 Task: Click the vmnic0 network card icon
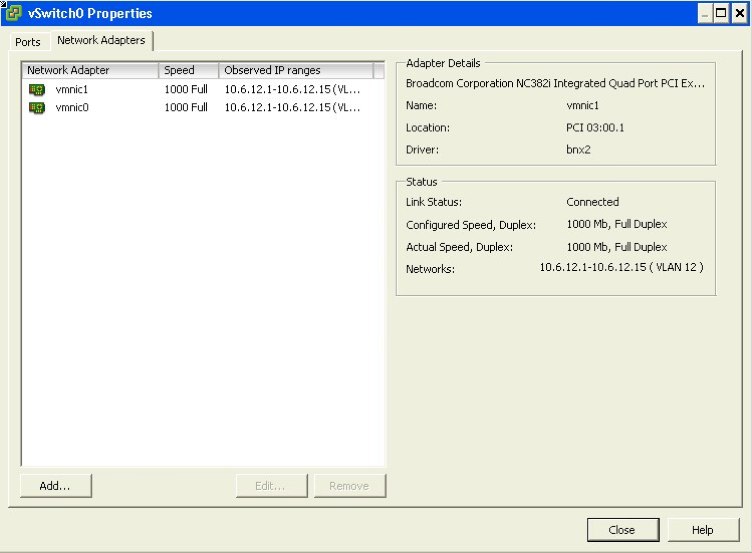37,108
